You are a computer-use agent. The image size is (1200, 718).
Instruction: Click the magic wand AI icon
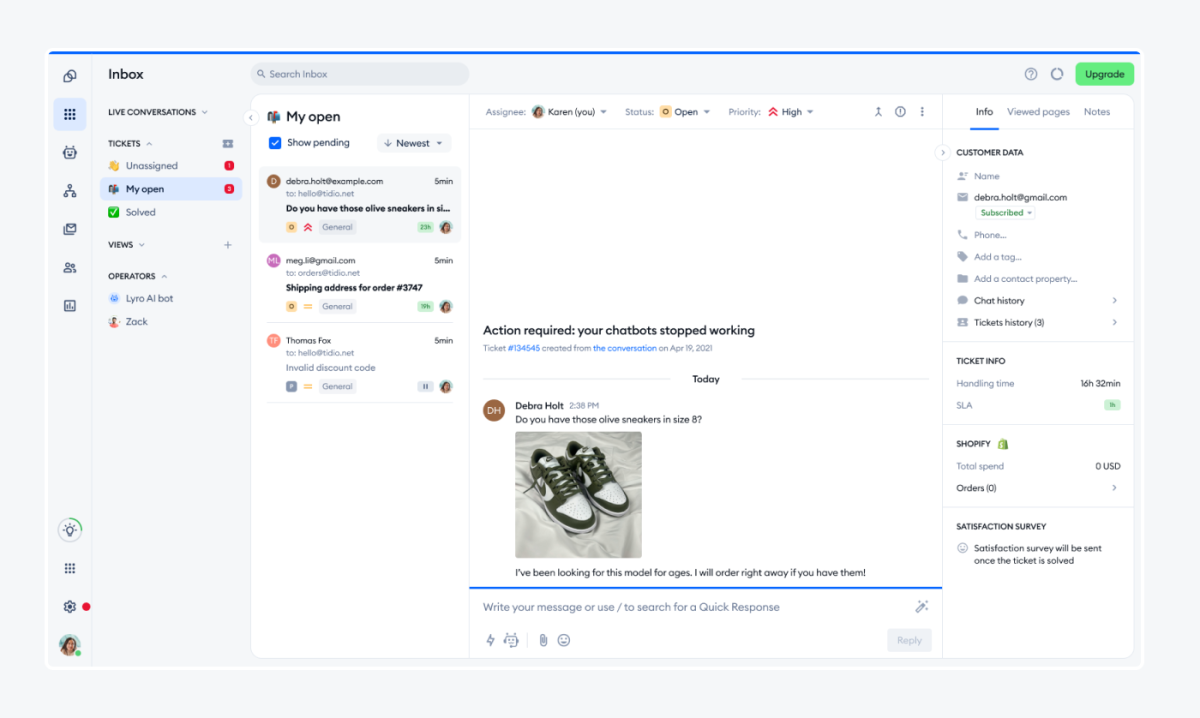tap(921, 607)
